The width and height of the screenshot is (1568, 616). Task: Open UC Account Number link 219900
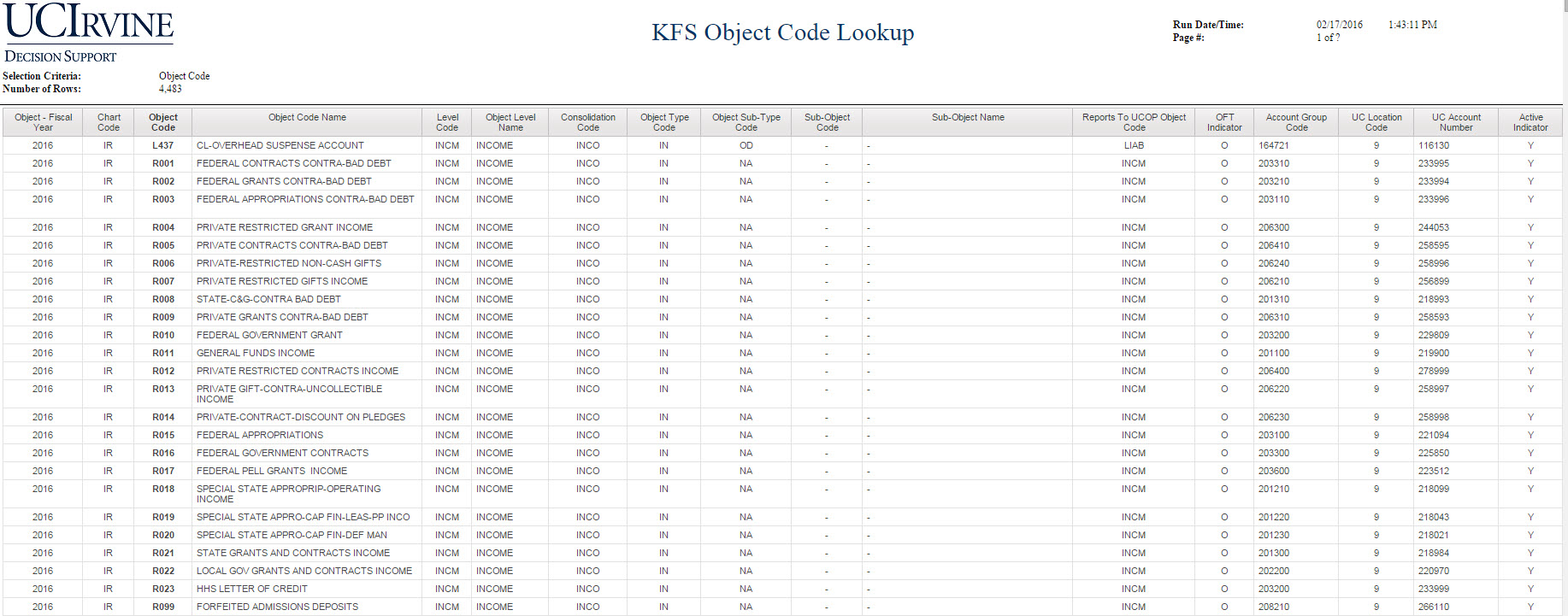tap(1434, 353)
